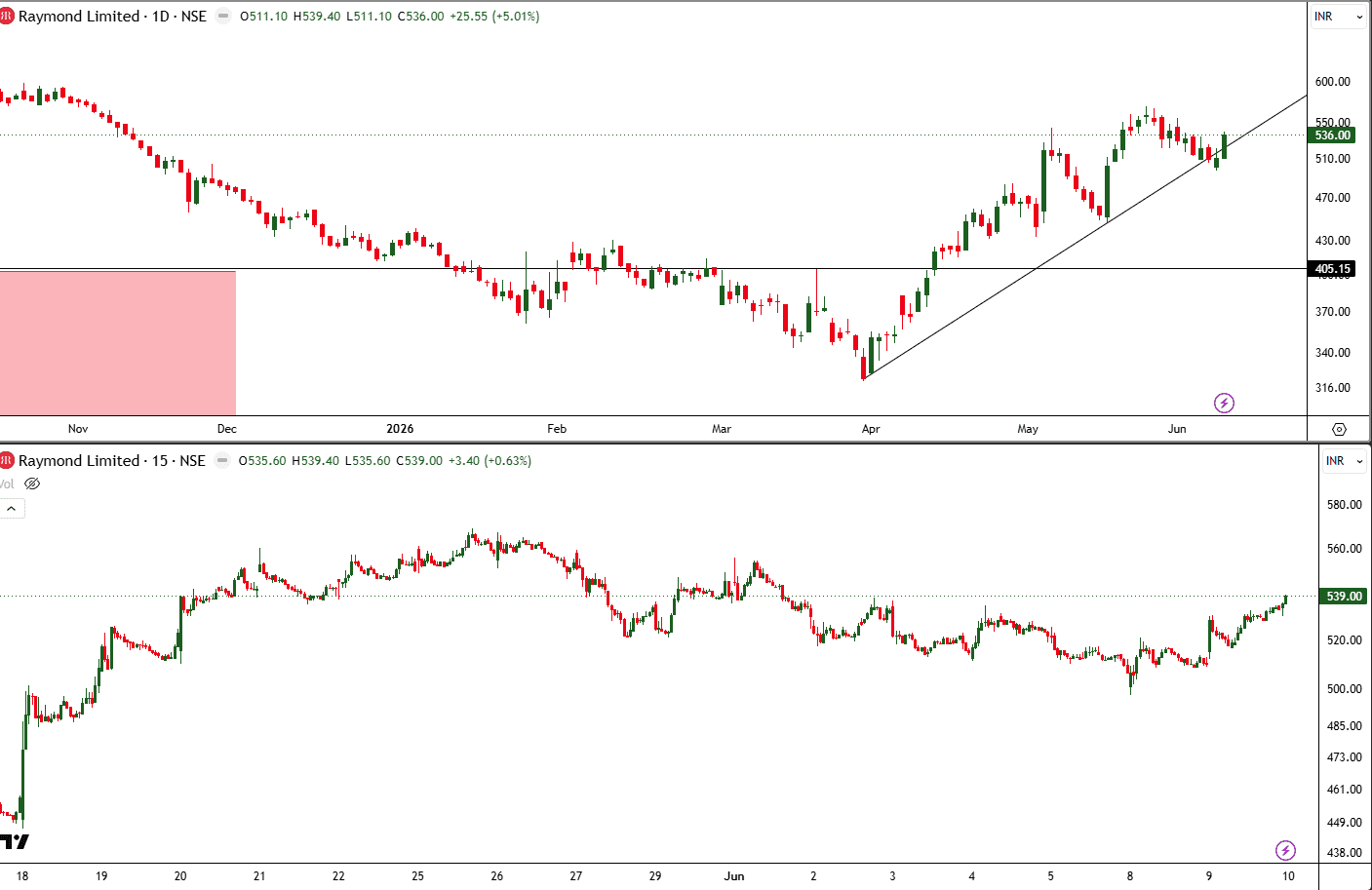Click the Raymond logo on the 1D chart
This screenshot has width=1372, height=890.
click(x=6, y=16)
